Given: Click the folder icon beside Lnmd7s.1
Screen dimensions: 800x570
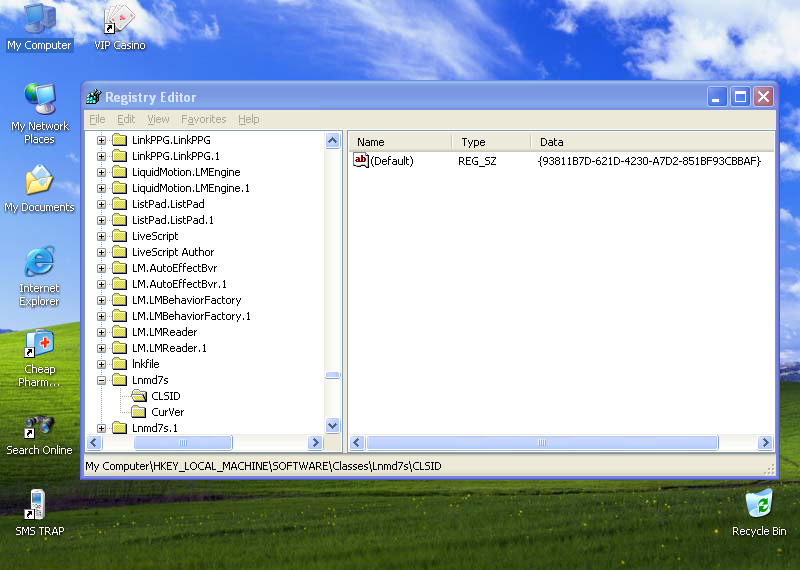Looking at the screenshot, I should (x=119, y=428).
